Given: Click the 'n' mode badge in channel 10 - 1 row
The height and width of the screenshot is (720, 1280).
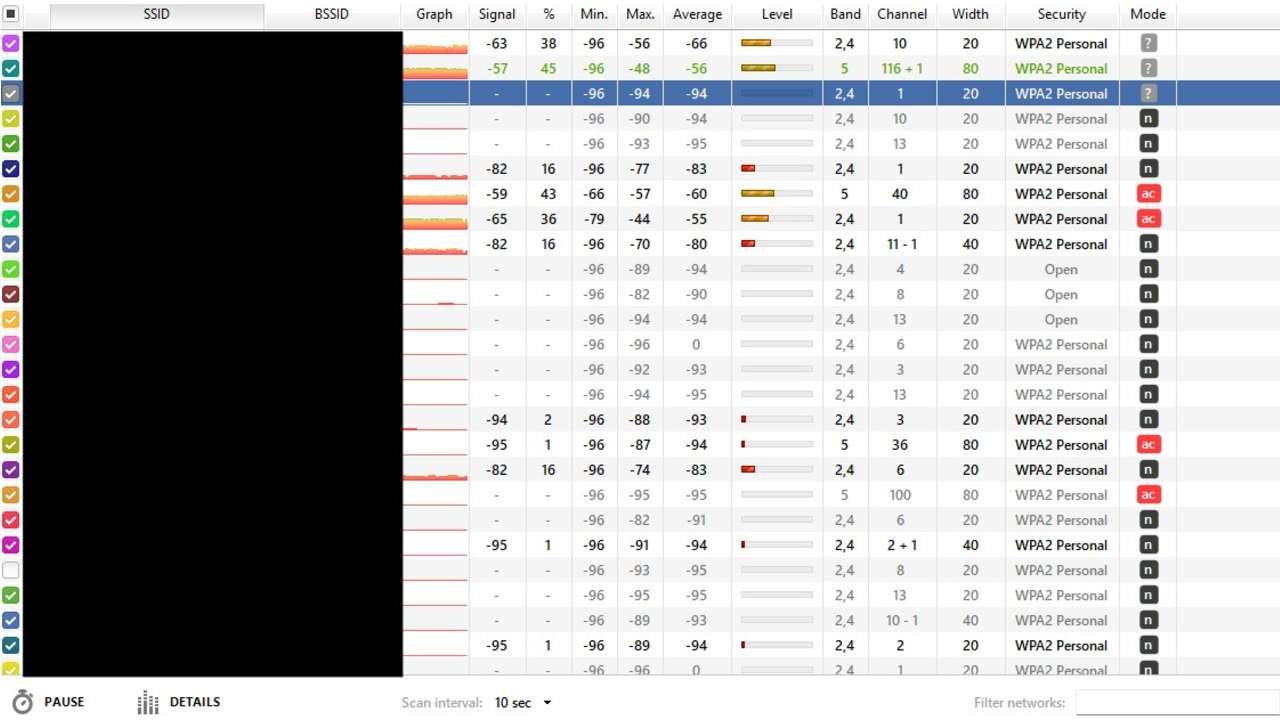Looking at the screenshot, I should tap(1148, 620).
